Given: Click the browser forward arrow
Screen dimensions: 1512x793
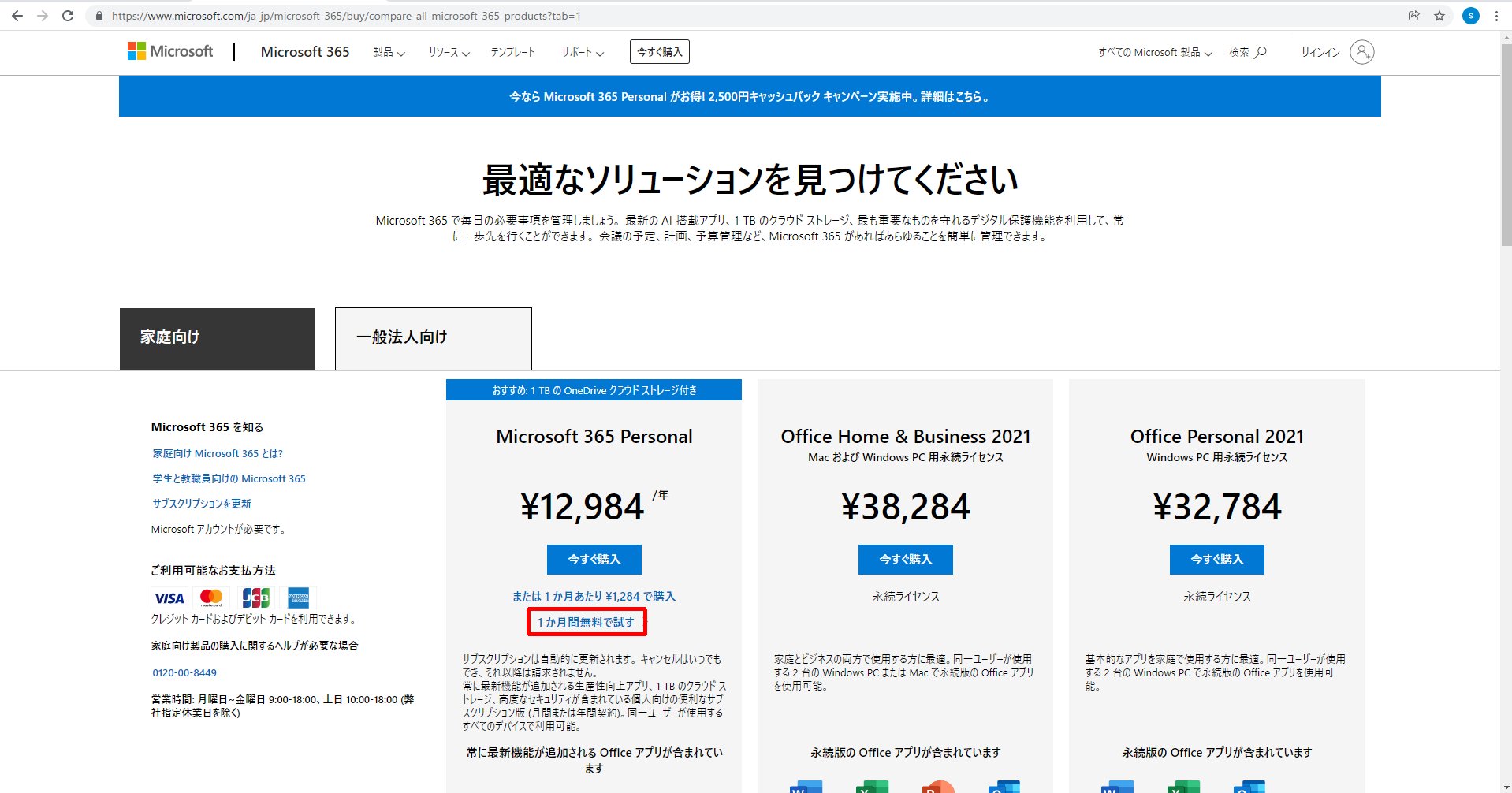Looking at the screenshot, I should pyautogui.click(x=43, y=16).
